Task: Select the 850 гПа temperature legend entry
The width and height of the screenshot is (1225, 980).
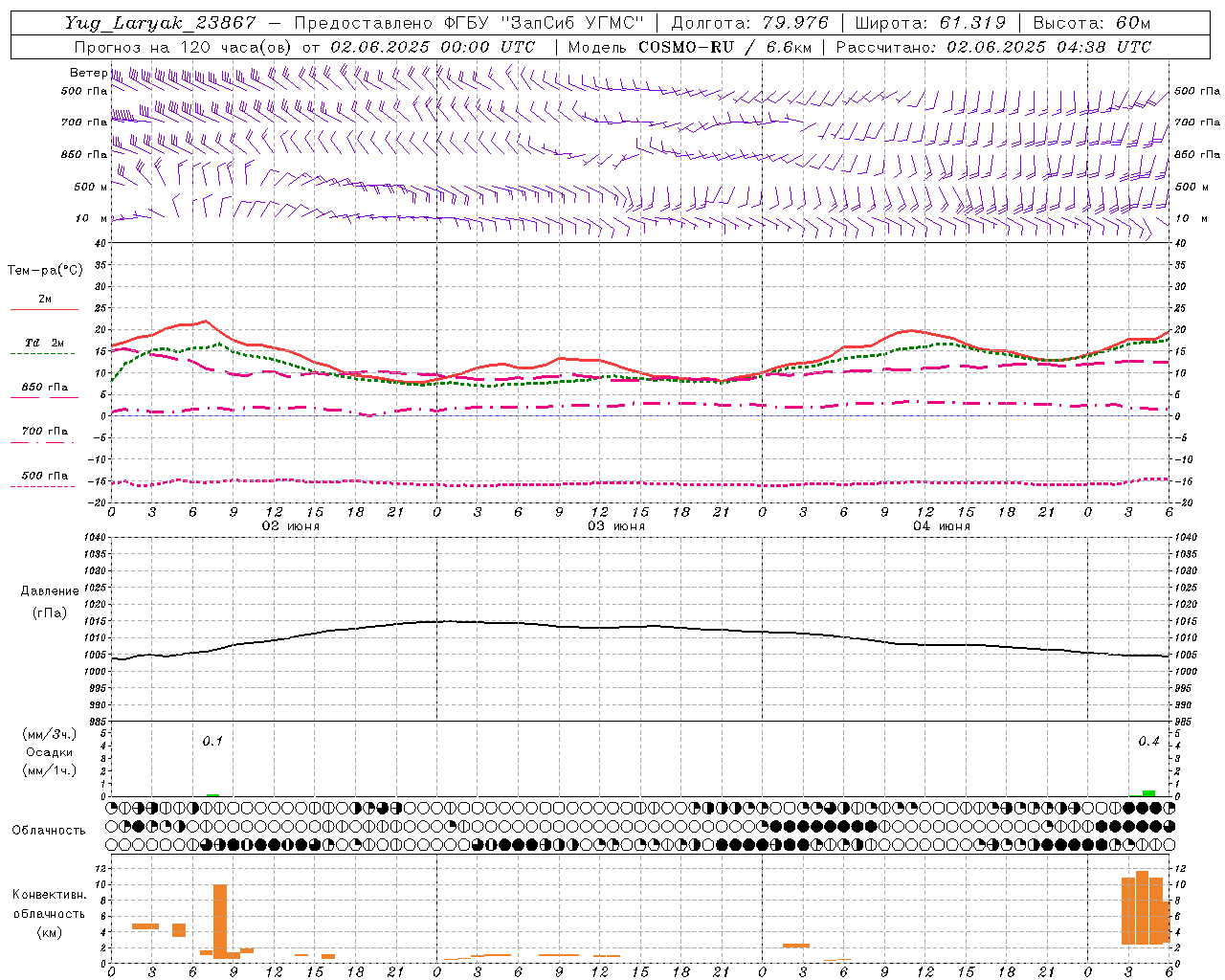Action: (x=45, y=388)
